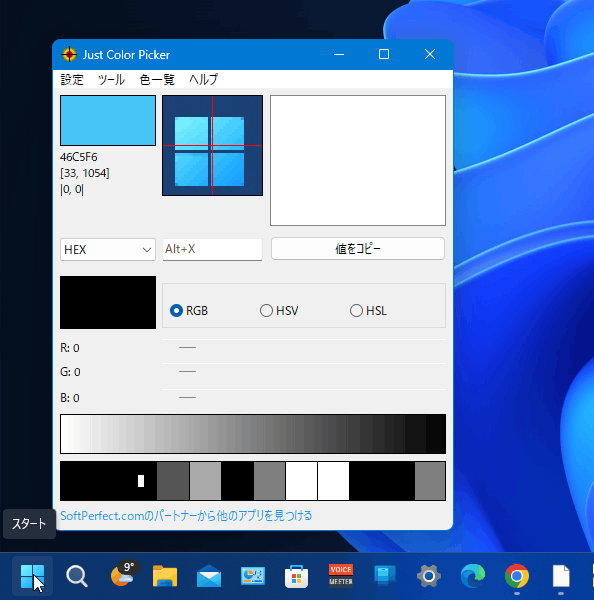
Task: Click the 値をコピー button
Action: 358,249
